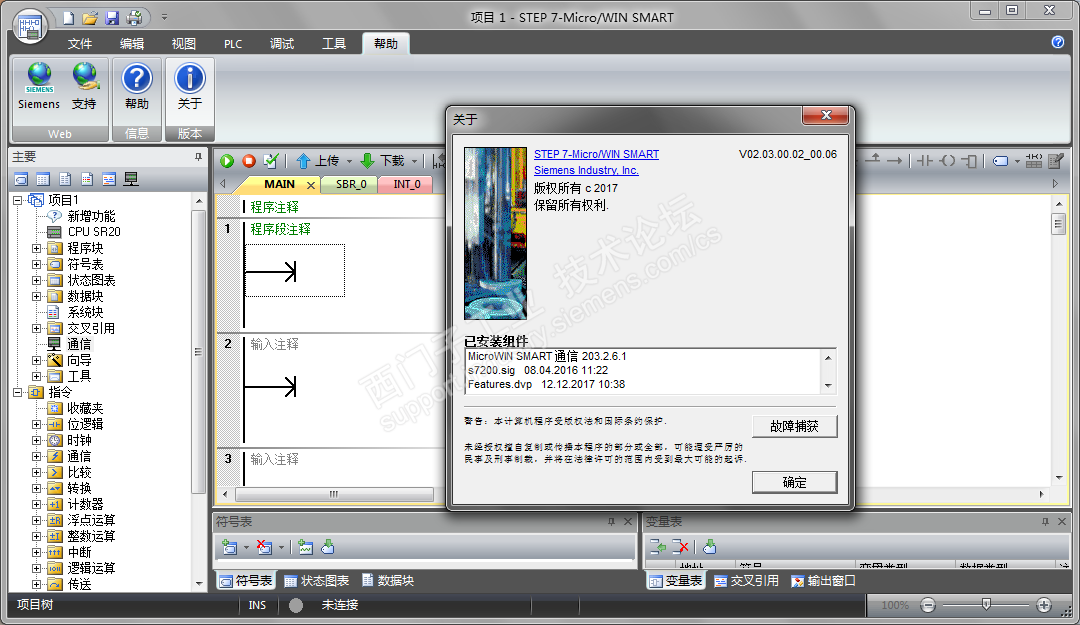Viewport: 1080px width, 625px height.
Task: Open the 帮助 help question-mark icon
Action: [x=136, y=78]
